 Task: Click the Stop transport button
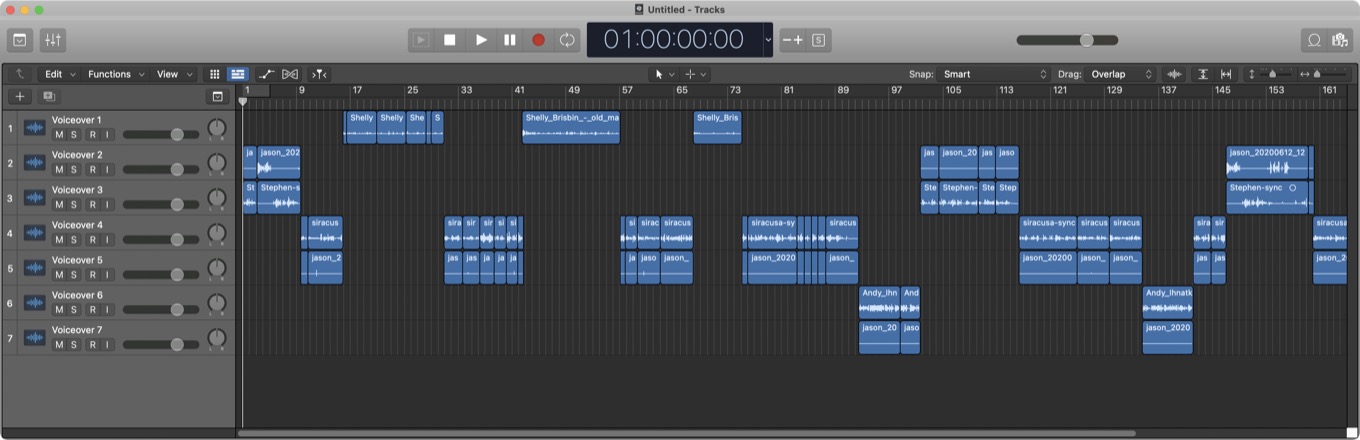click(x=450, y=40)
